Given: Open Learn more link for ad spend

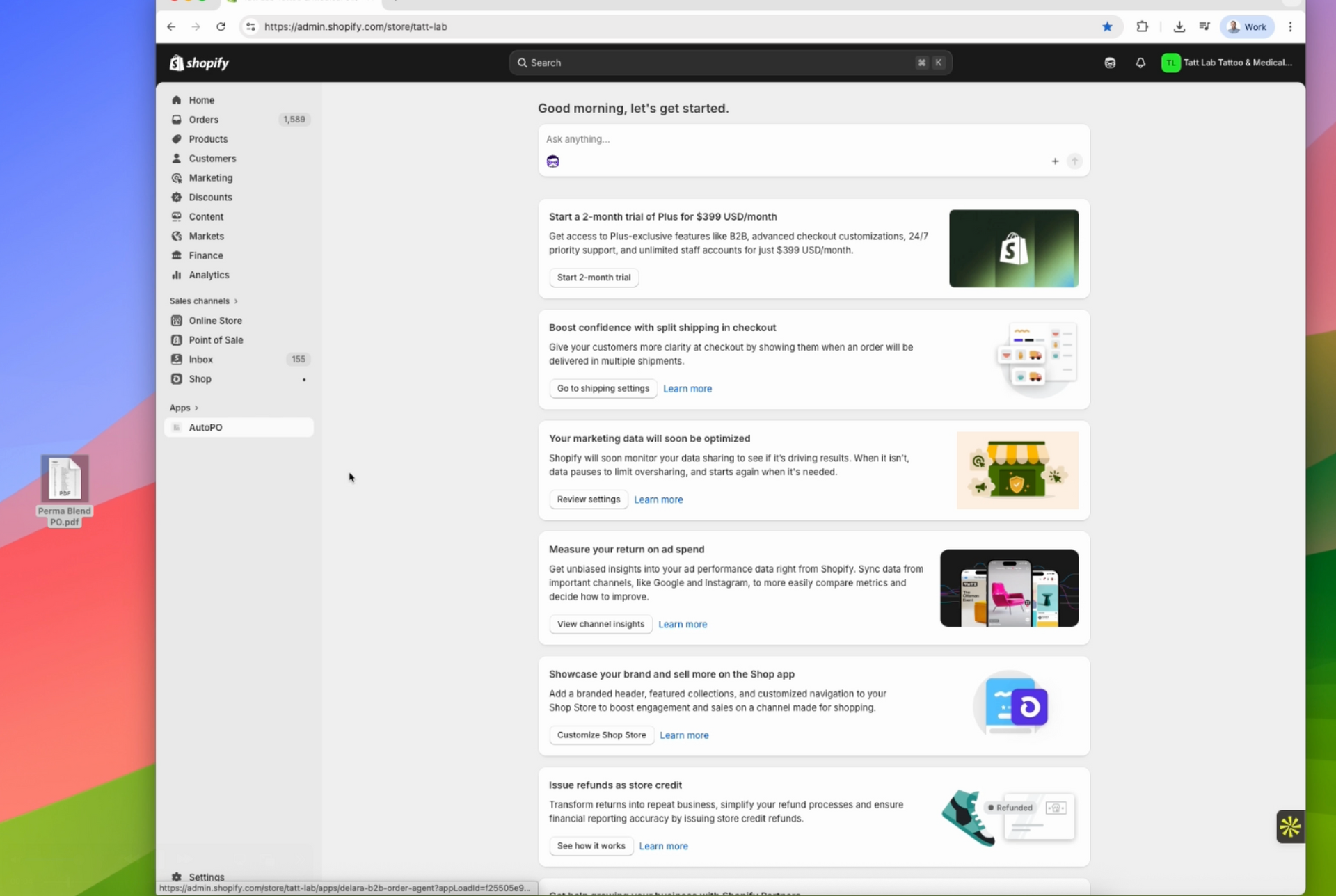Looking at the screenshot, I should pos(683,624).
